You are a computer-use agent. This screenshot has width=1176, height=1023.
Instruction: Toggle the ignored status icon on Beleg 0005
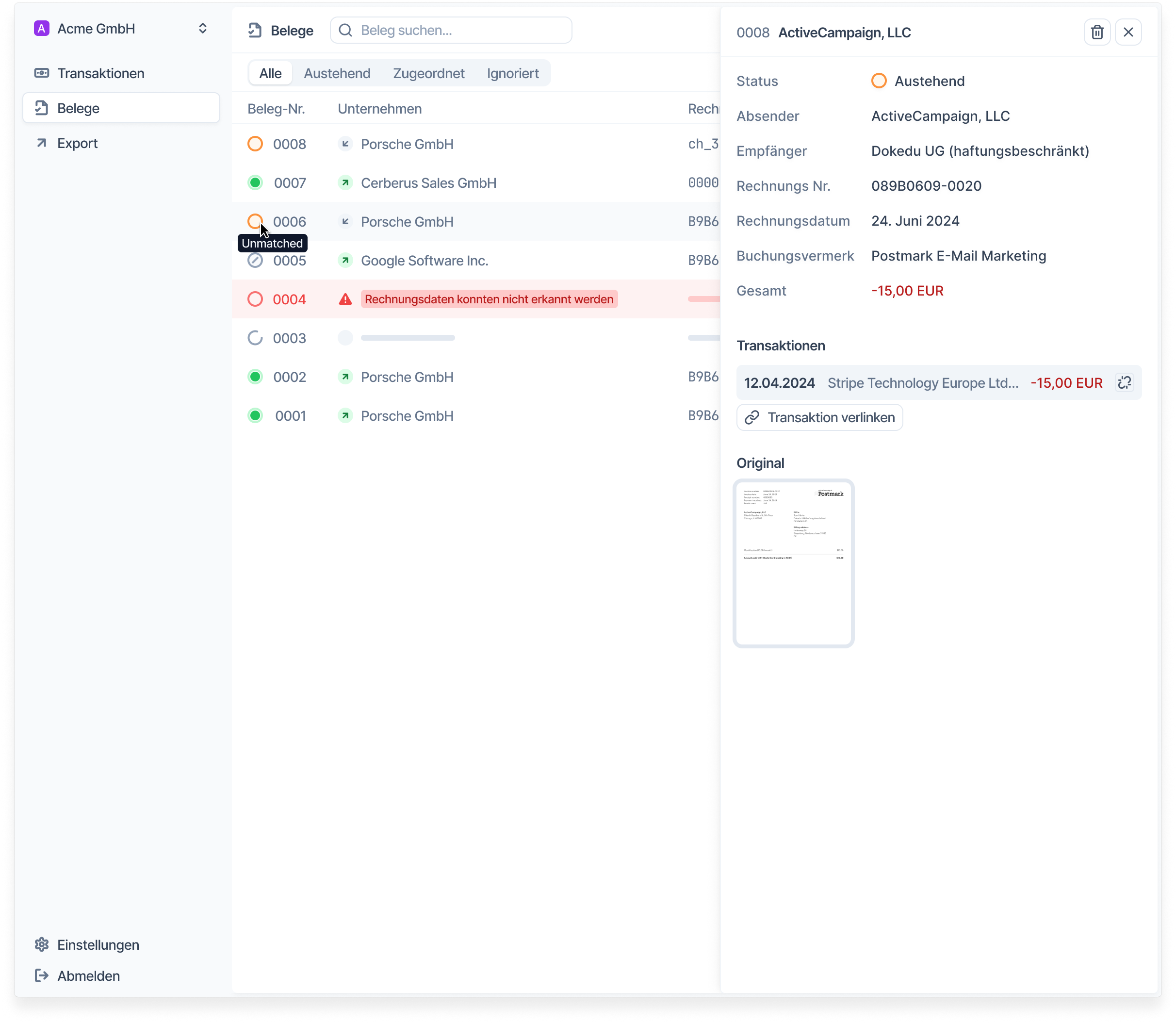click(255, 260)
